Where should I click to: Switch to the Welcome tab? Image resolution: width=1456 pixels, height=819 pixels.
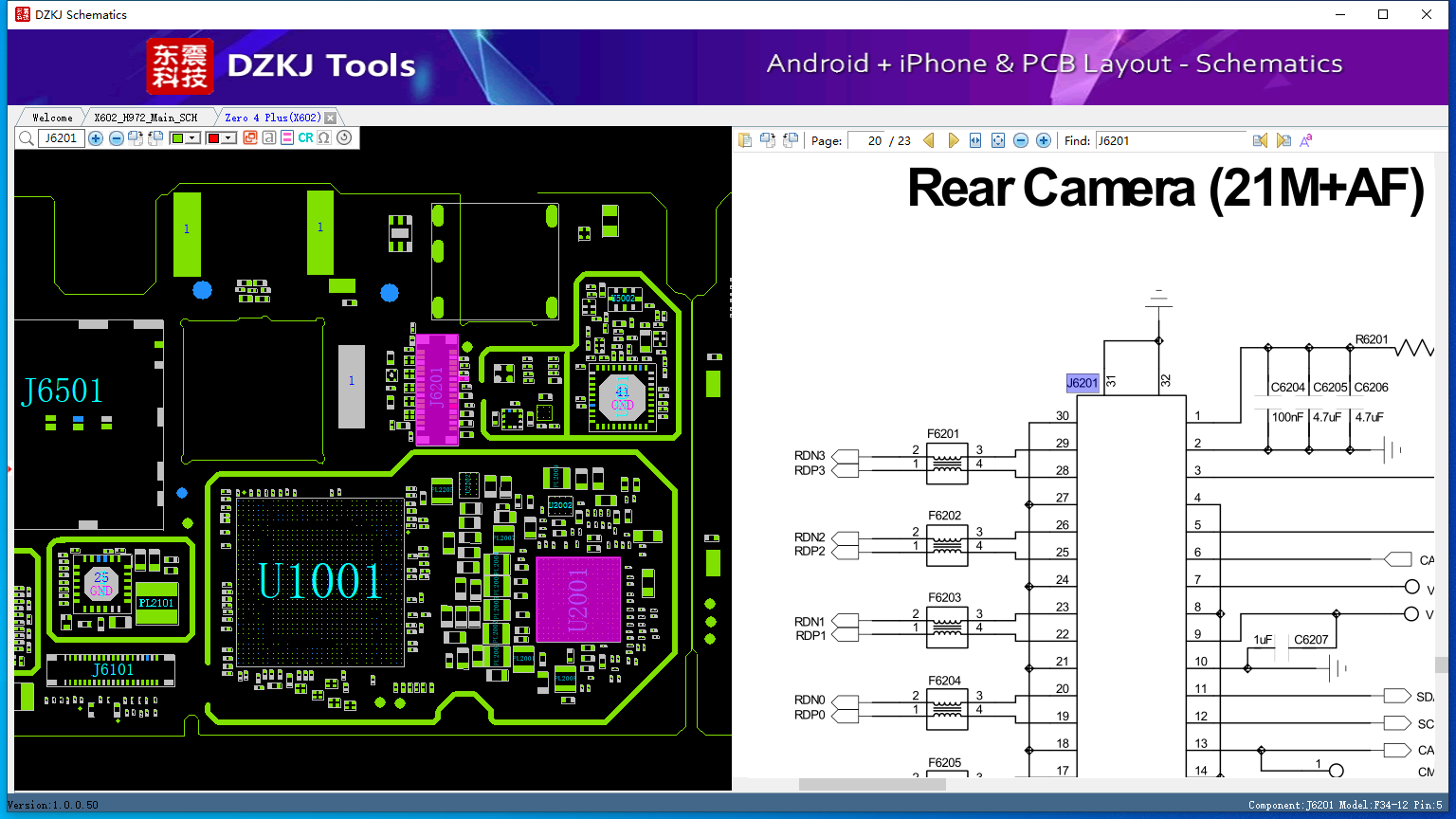(x=52, y=118)
